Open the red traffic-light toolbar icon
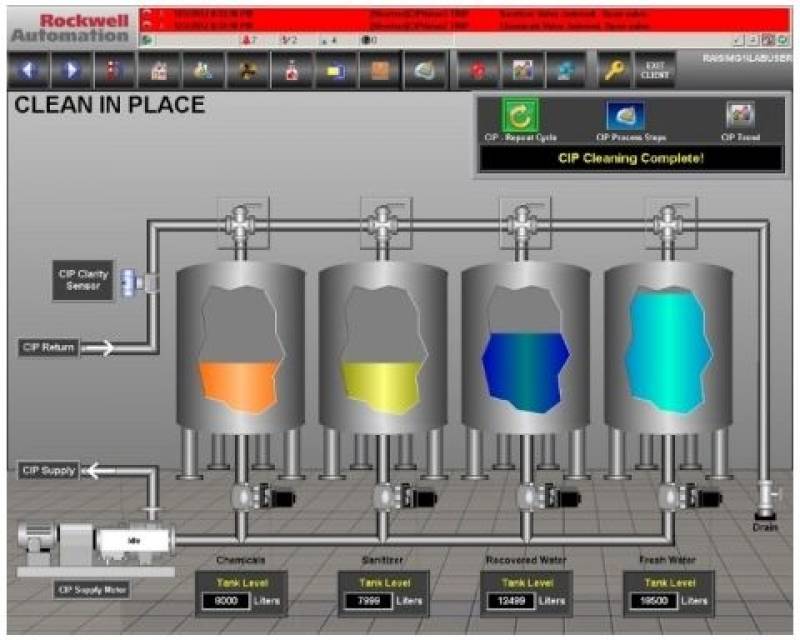Image resolution: width=800 pixels, height=640 pixels. click(115, 70)
